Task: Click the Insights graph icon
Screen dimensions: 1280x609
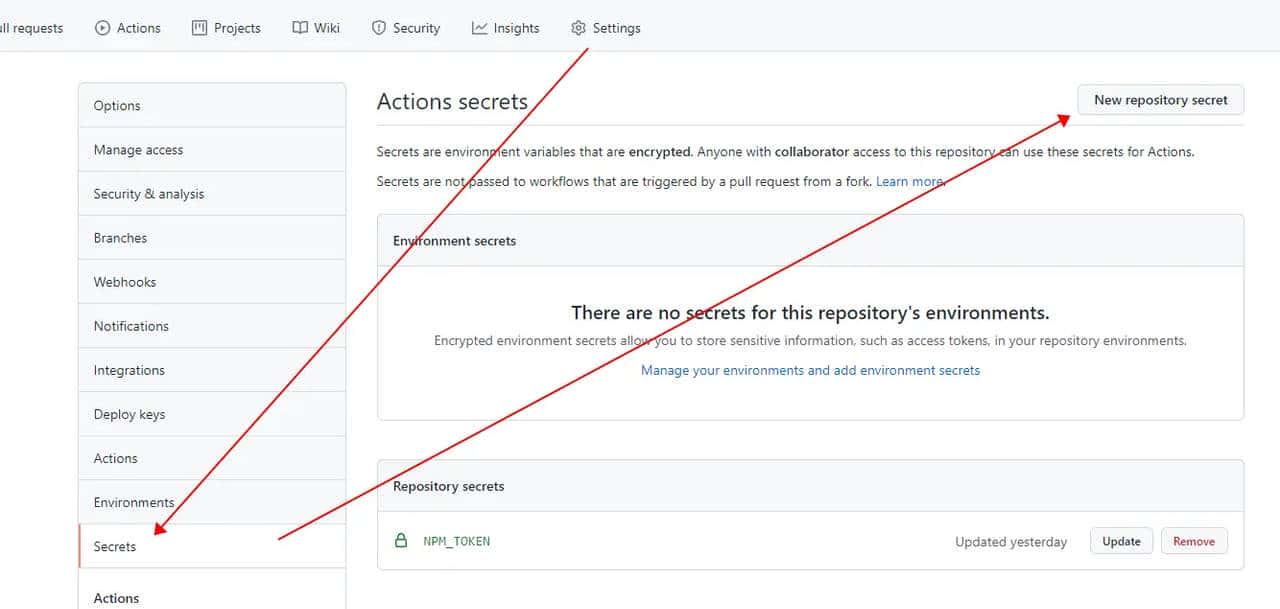Action: point(480,28)
